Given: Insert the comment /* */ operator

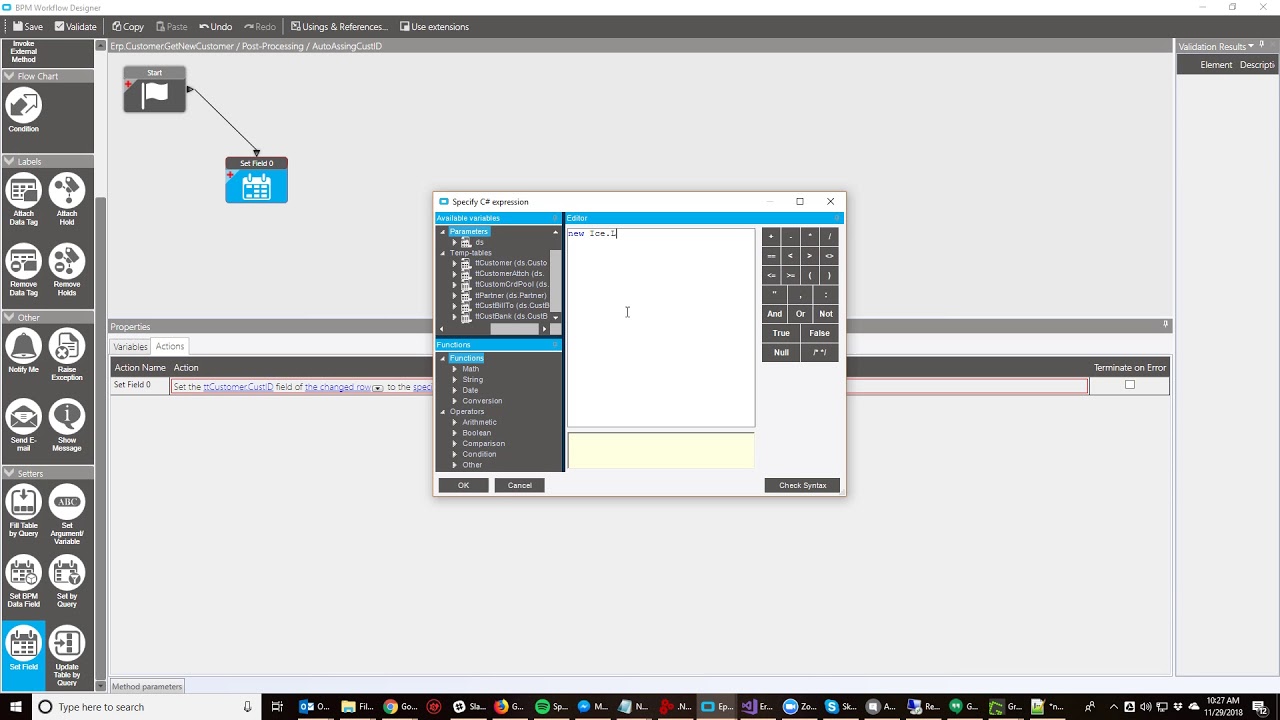Looking at the screenshot, I should pos(820,352).
